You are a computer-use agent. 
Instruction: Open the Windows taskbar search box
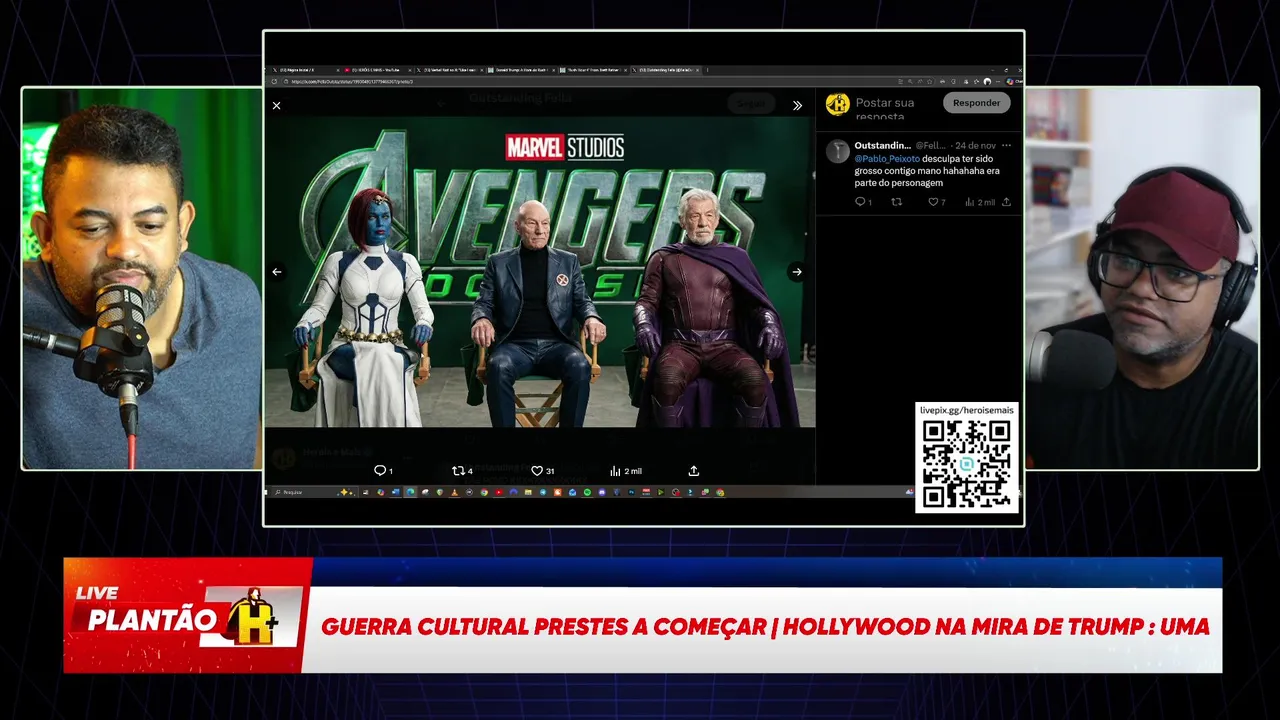[x=313, y=492]
